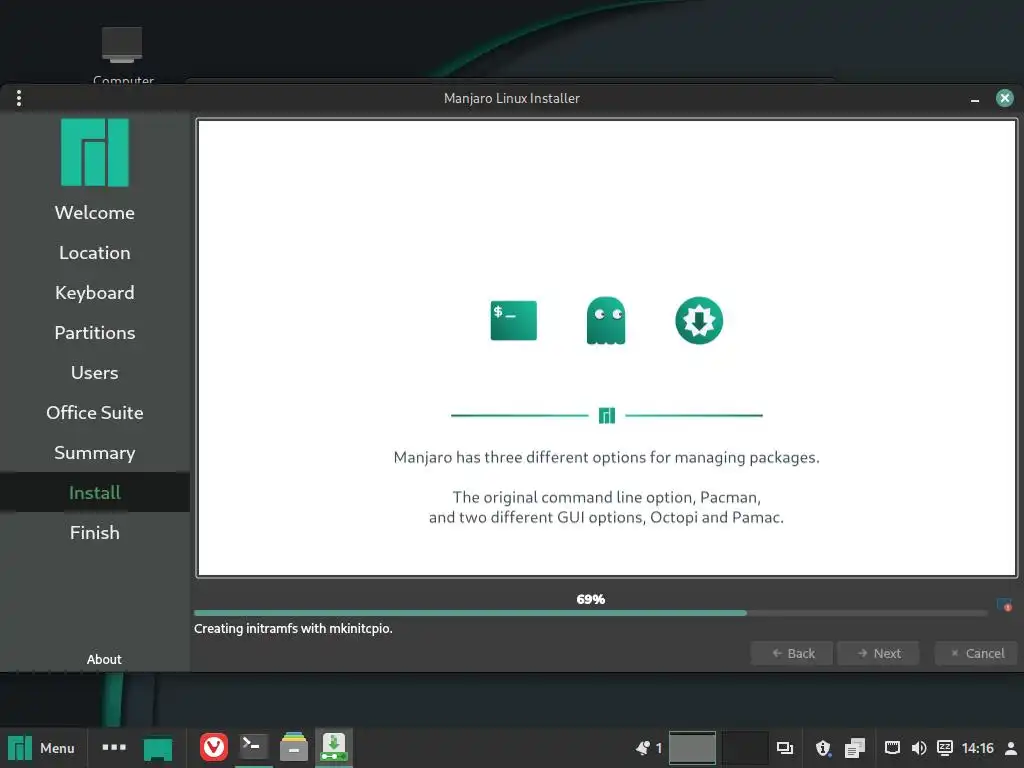Click the About button

[x=104, y=659]
